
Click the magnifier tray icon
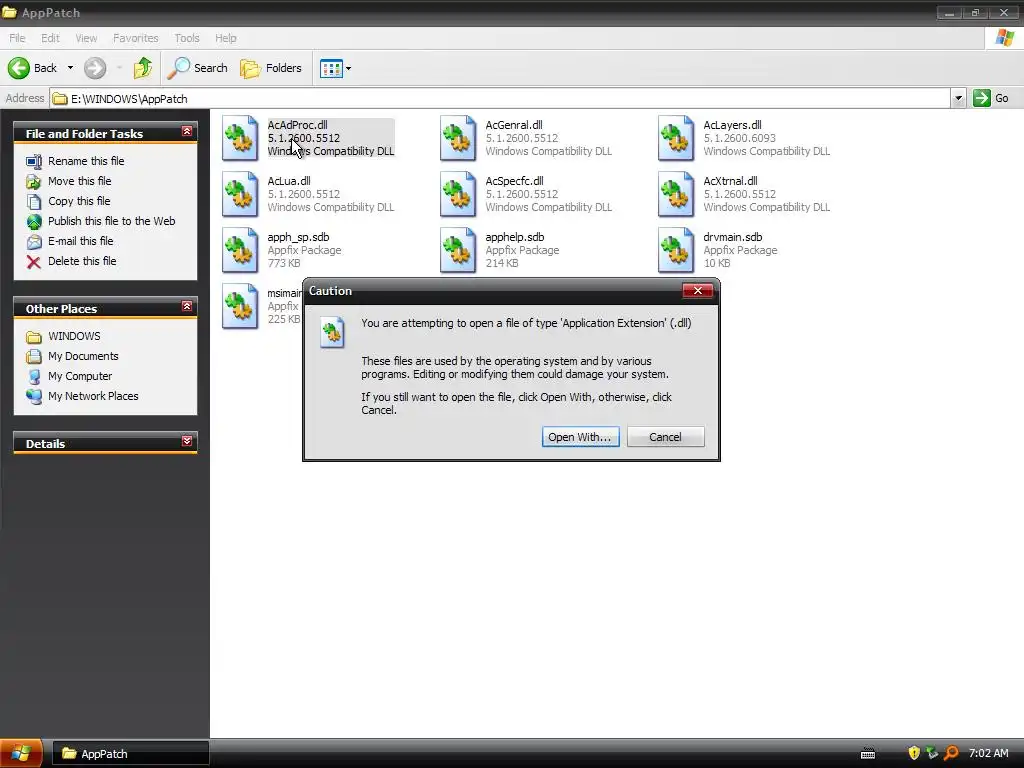pos(951,753)
